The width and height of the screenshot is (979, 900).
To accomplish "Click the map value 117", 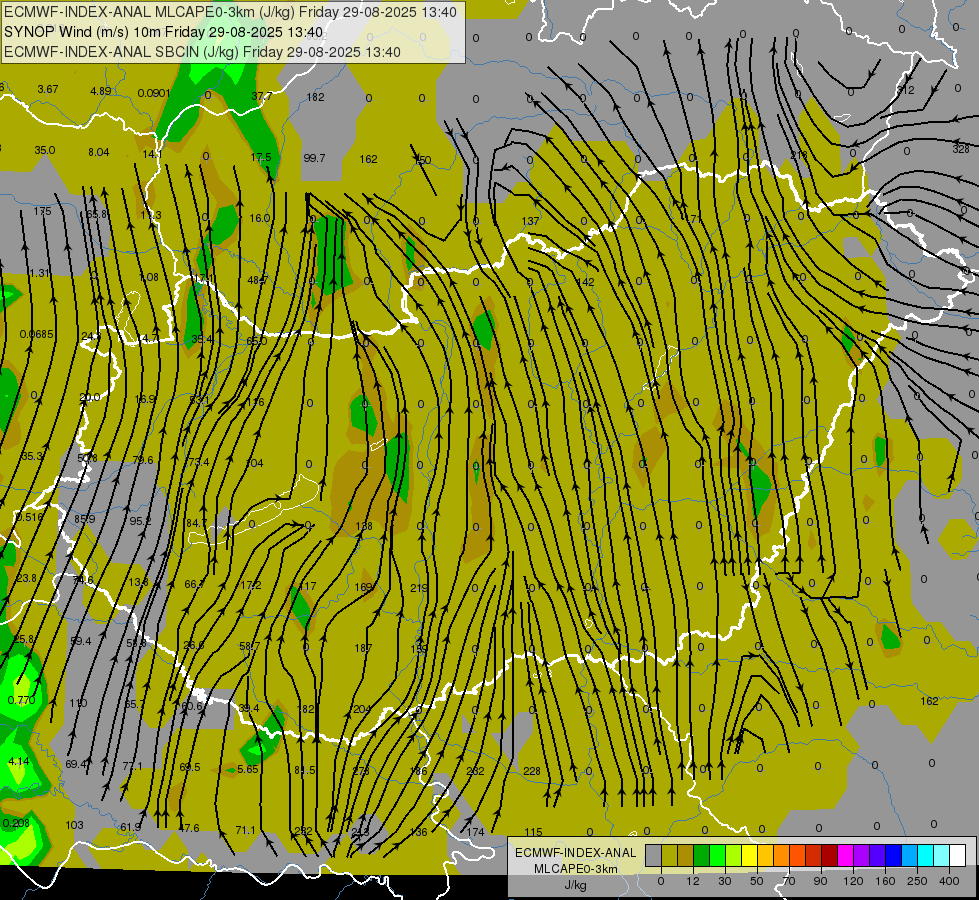I will [308, 586].
